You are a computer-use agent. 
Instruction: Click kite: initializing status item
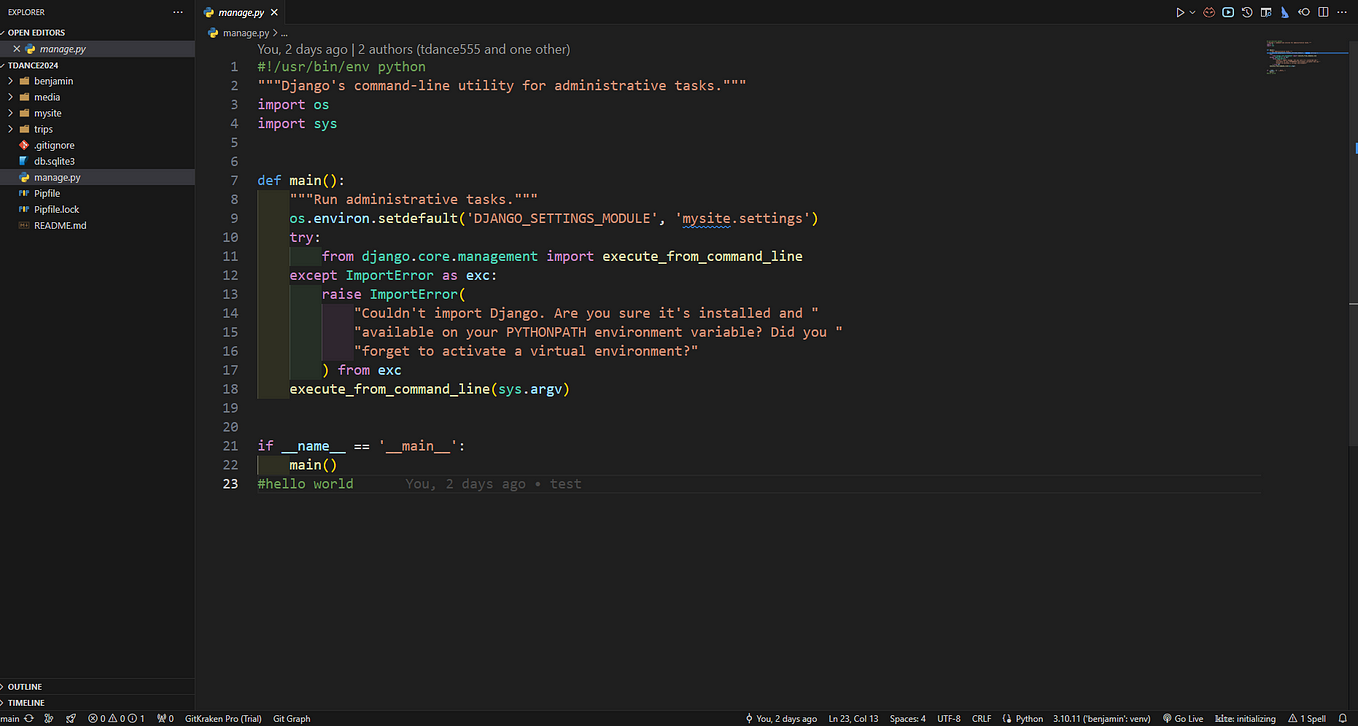point(1245,718)
